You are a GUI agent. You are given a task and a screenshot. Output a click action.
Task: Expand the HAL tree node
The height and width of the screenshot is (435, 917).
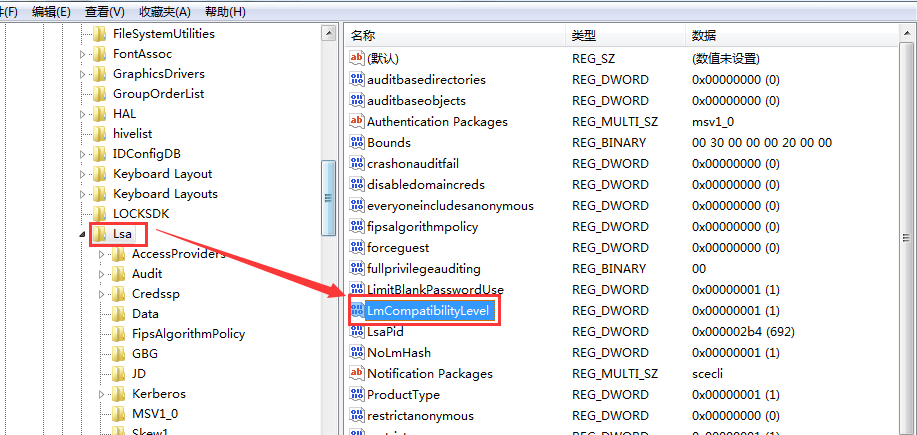(x=82, y=114)
